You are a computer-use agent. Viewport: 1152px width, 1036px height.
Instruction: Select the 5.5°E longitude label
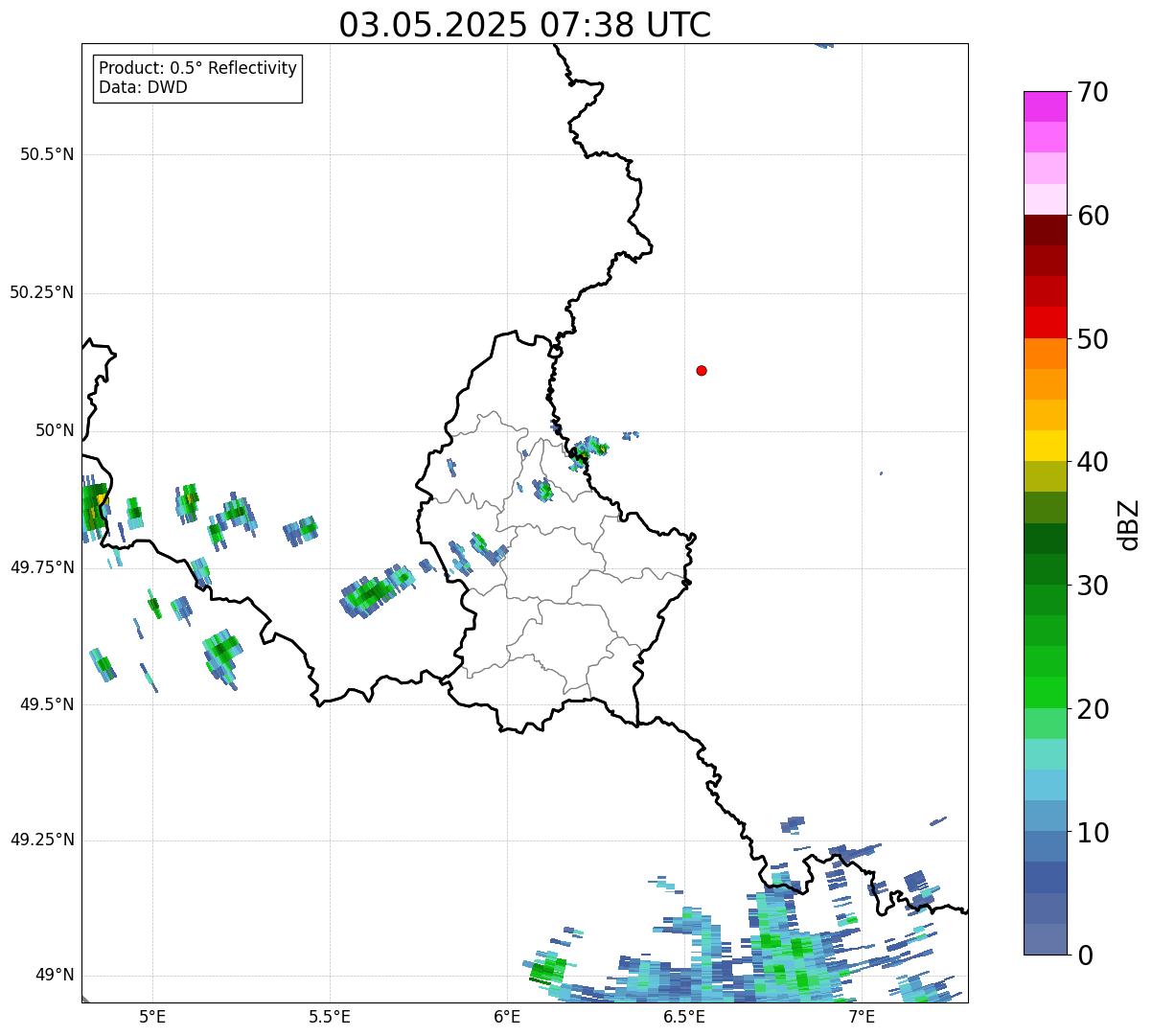point(330,1016)
